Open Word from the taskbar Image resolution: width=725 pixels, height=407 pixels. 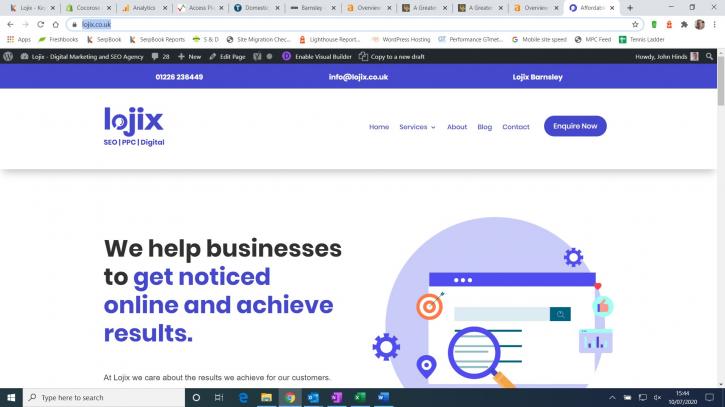(383, 398)
